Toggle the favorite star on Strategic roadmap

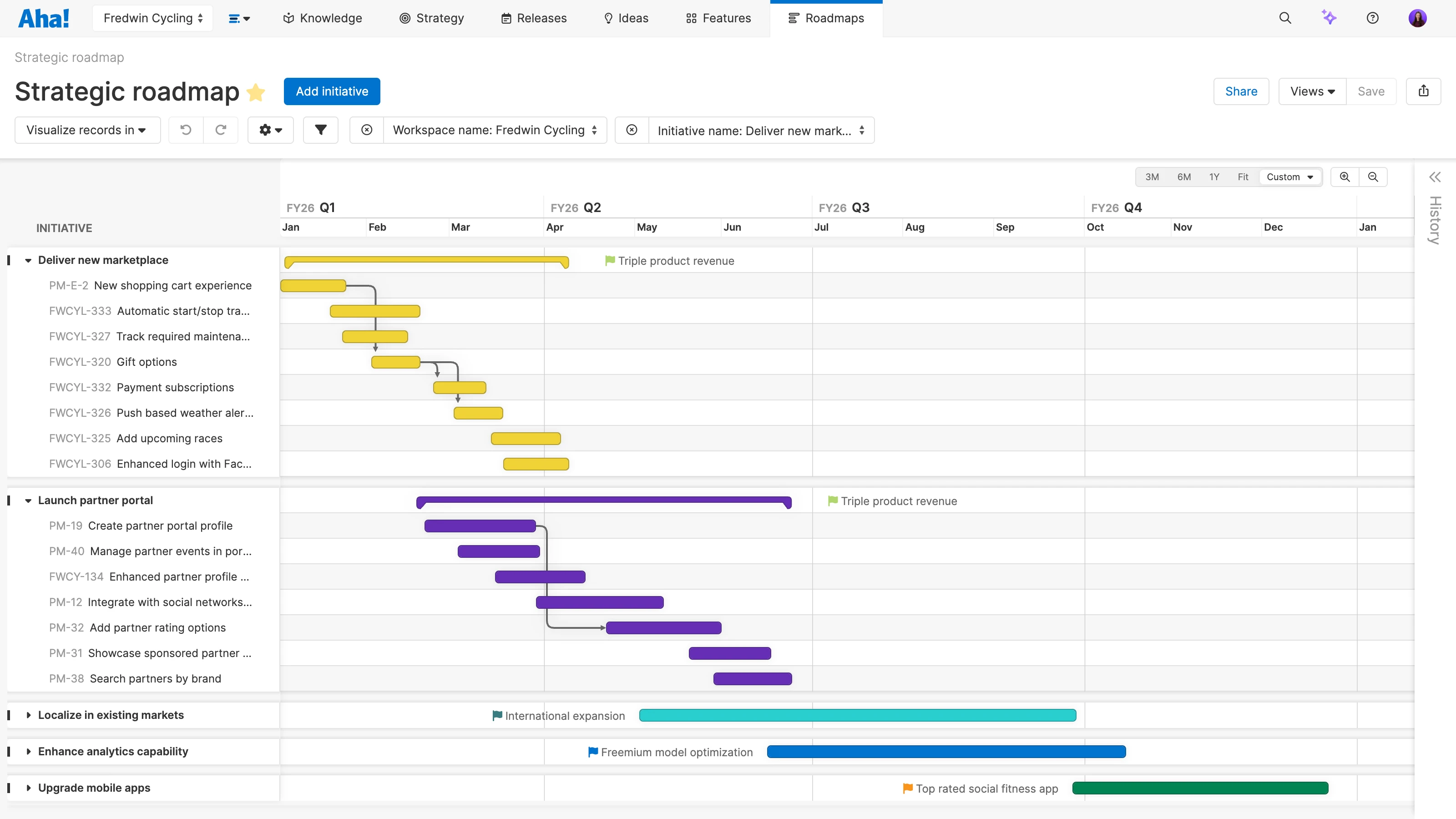pyautogui.click(x=256, y=92)
